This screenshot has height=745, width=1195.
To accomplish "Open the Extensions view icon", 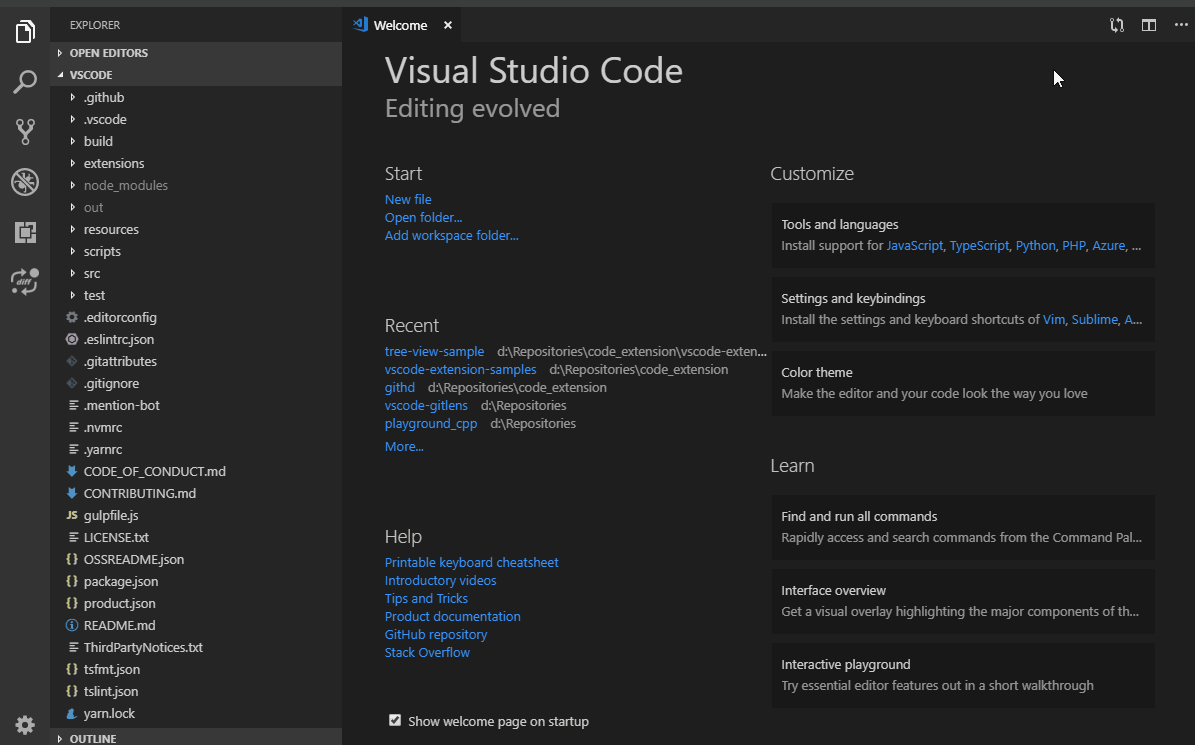I will click(x=25, y=232).
